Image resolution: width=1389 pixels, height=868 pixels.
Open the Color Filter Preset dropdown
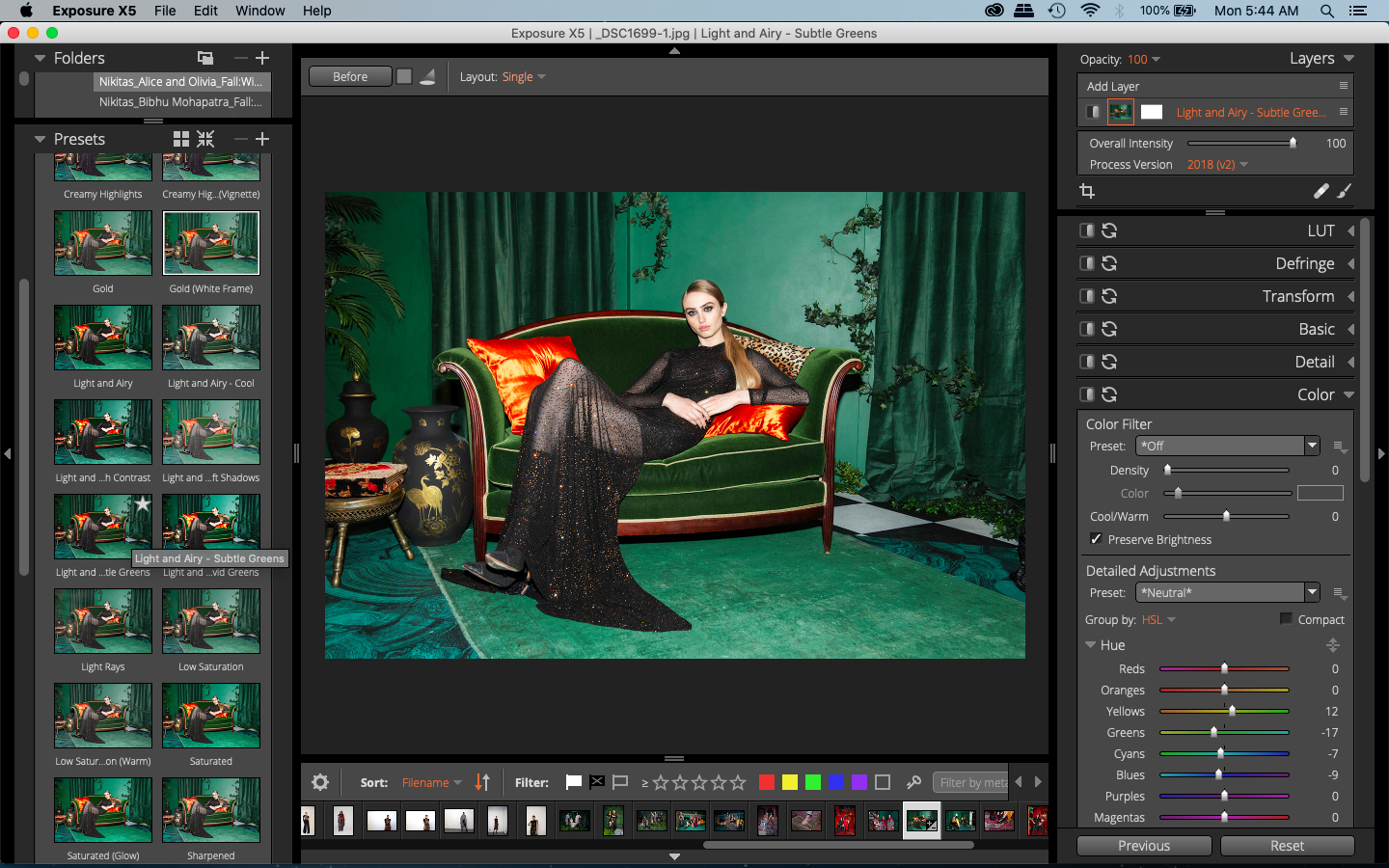[1228, 446]
